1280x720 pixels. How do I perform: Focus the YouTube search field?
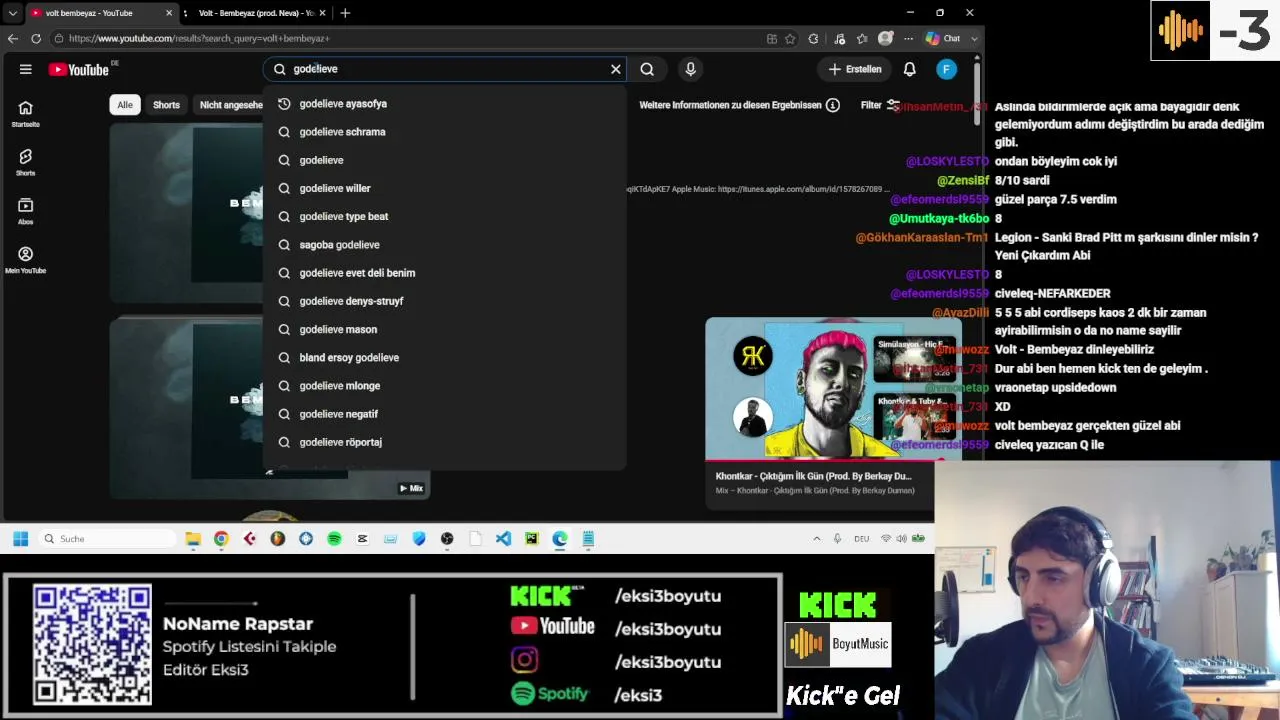point(445,69)
